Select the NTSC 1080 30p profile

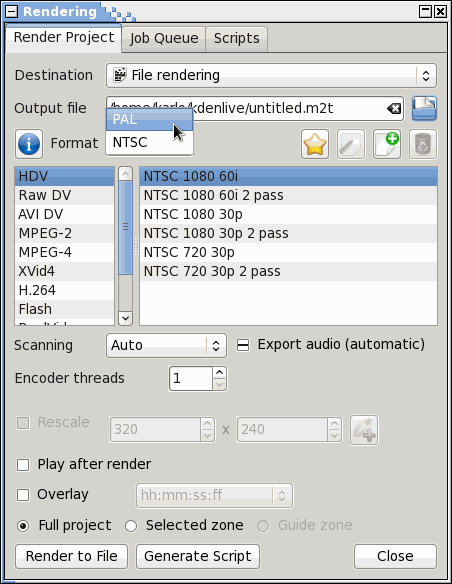point(289,215)
